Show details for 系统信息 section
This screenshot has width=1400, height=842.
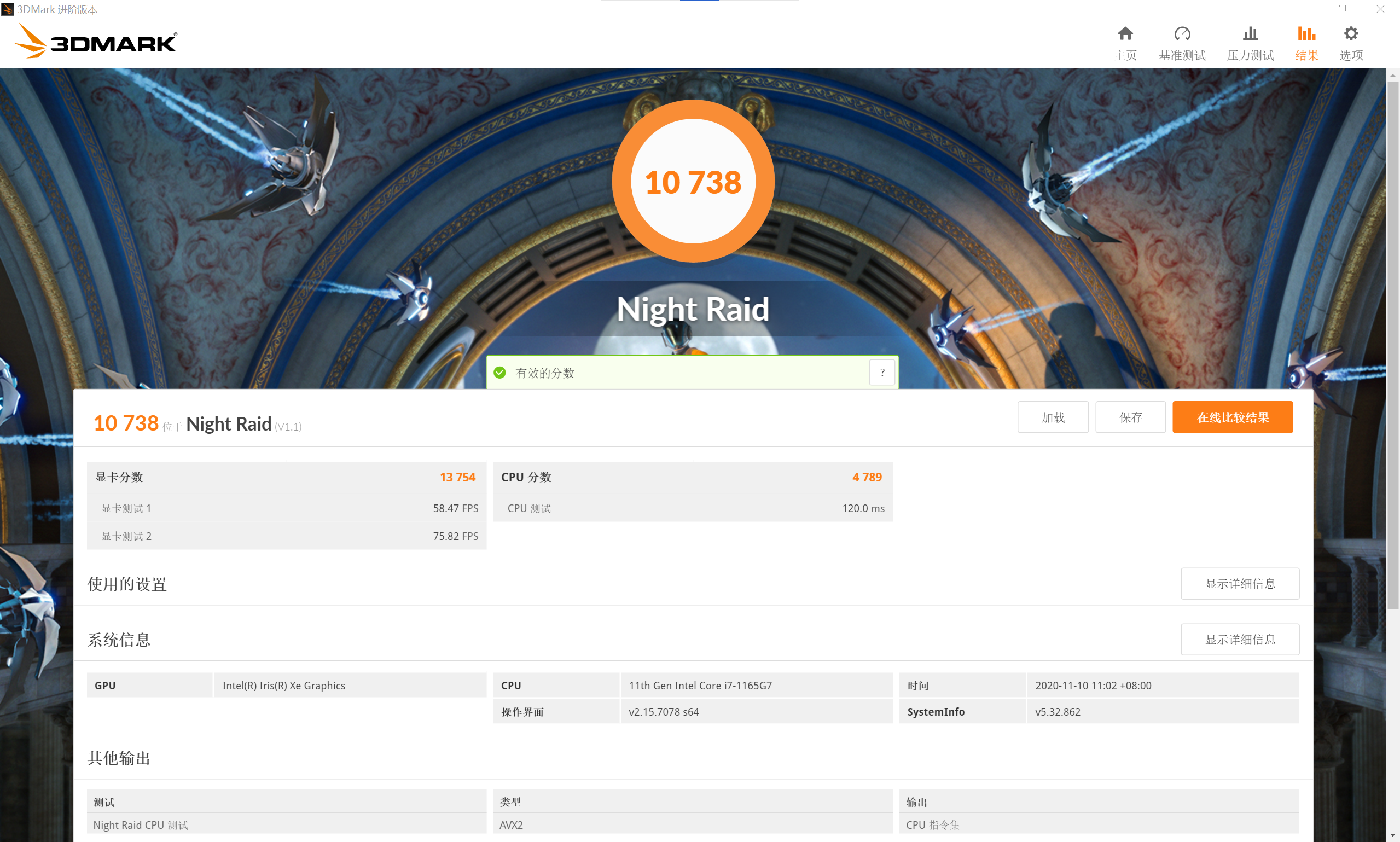[1240, 640]
